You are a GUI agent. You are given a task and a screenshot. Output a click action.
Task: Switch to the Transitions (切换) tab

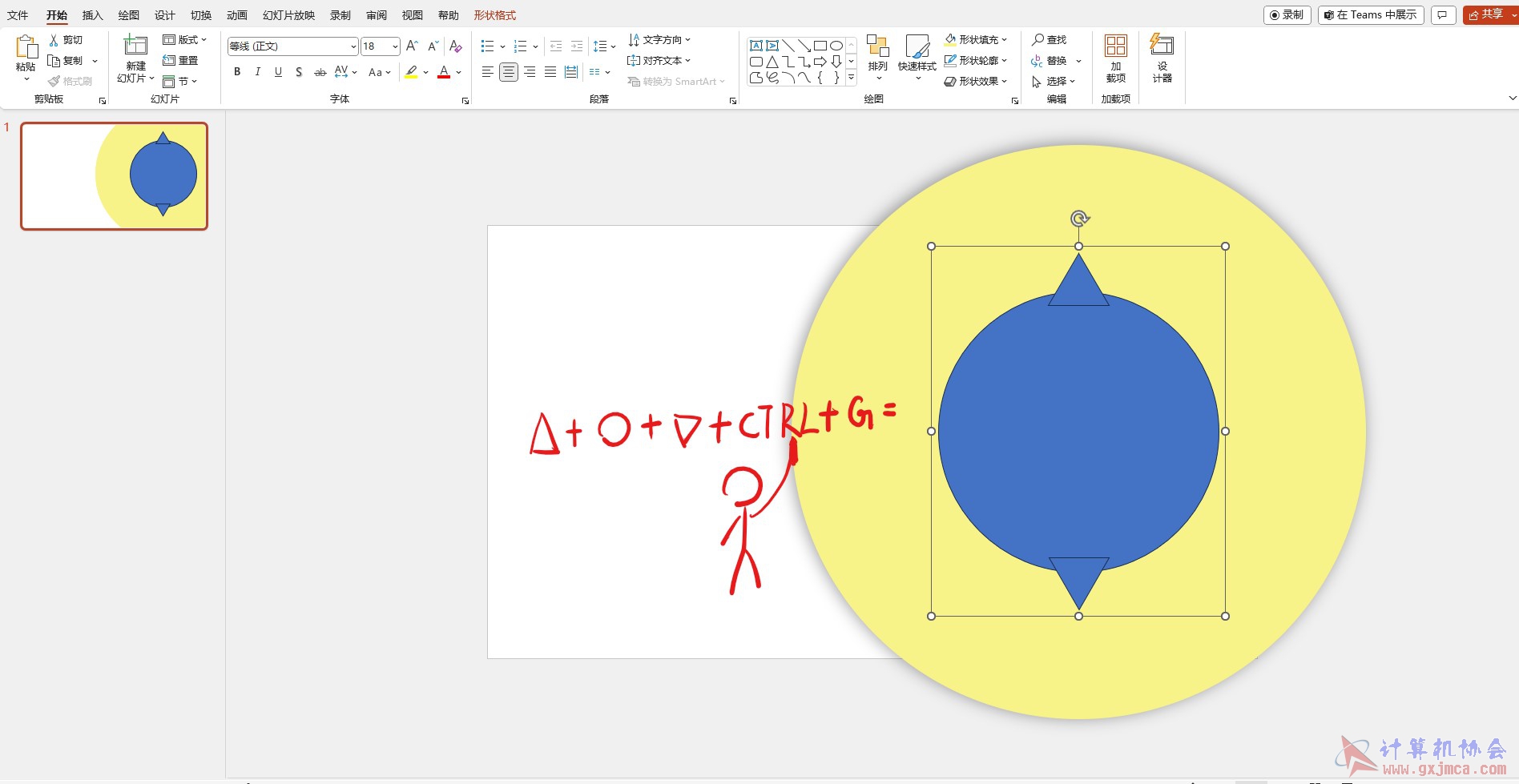[x=201, y=15]
